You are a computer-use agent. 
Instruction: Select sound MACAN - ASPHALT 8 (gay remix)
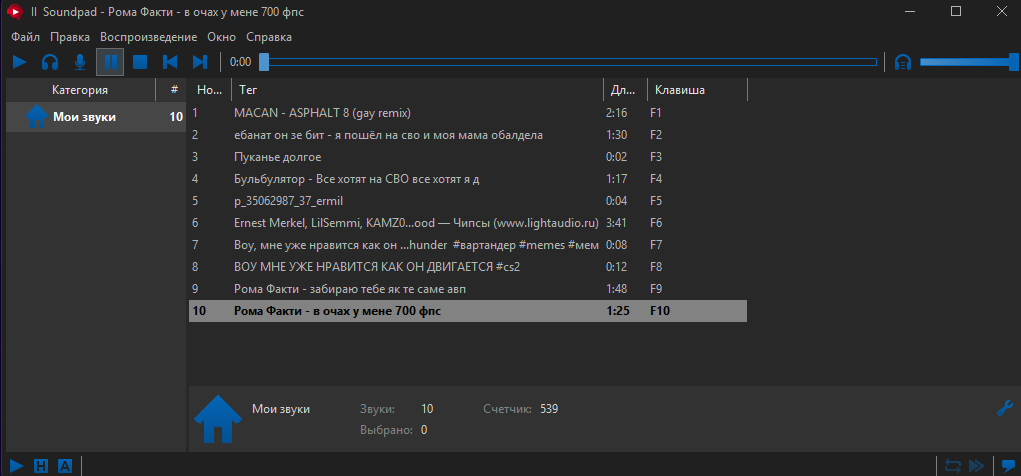468,113
